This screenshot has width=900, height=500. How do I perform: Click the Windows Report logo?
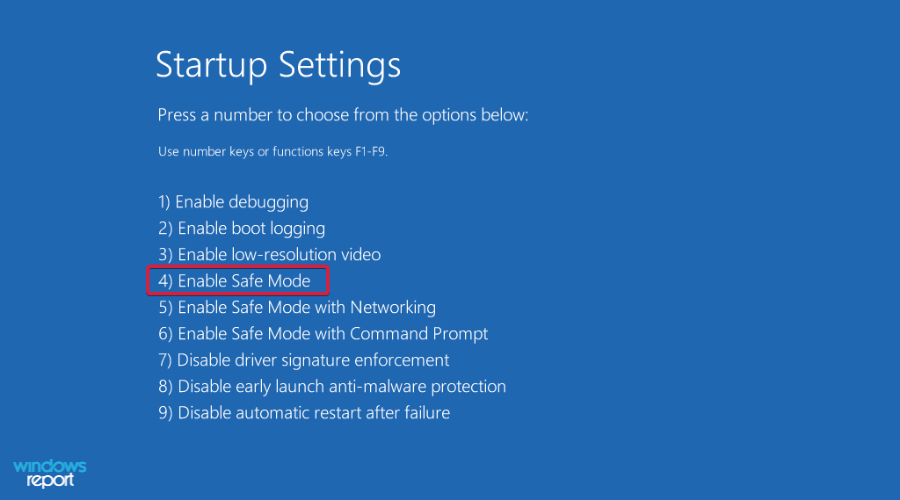50,473
